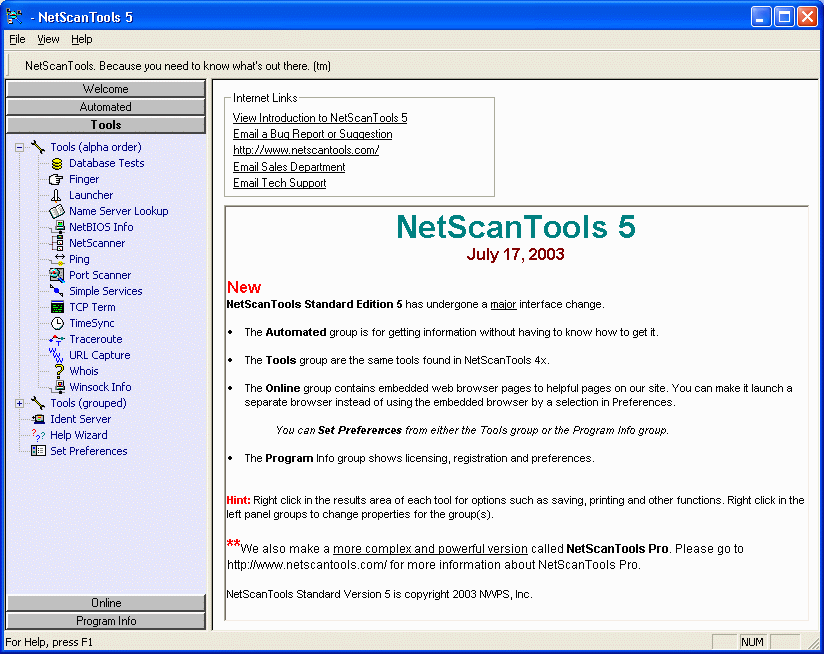Select TimeSync label

(92, 323)
